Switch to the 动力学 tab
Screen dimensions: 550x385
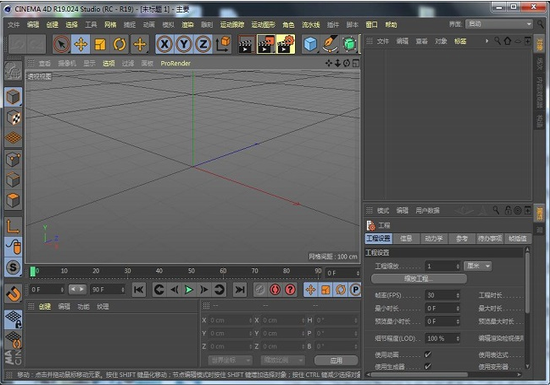coord(434,238)
